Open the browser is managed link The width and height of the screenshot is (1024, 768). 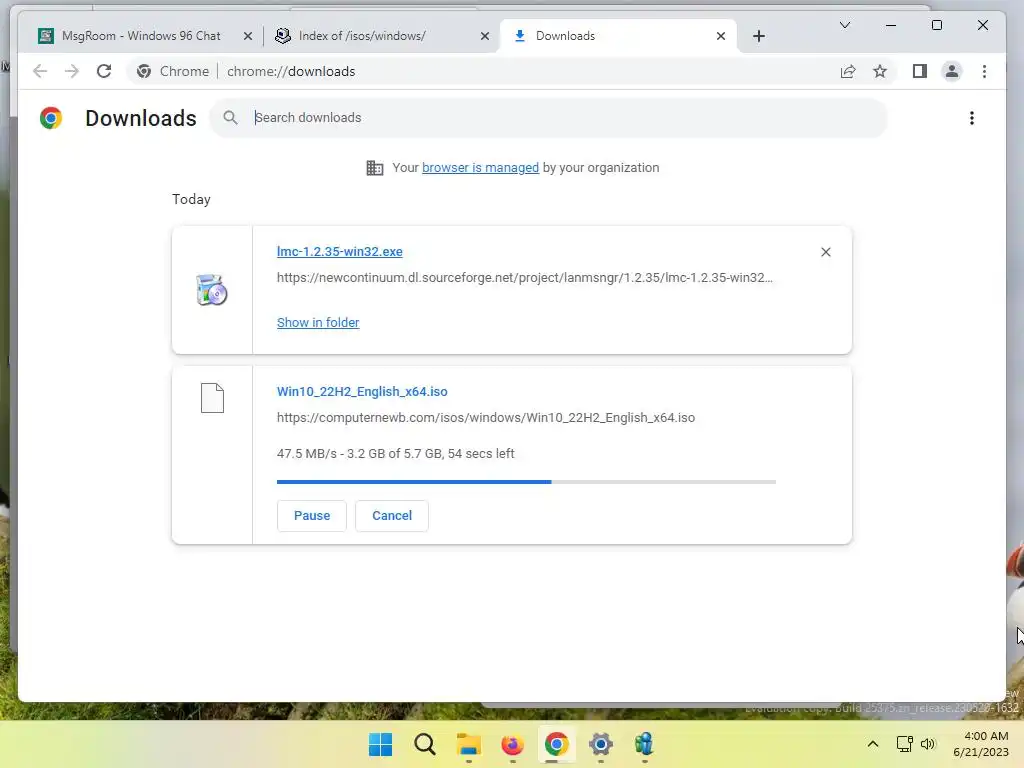click(480, 168)
